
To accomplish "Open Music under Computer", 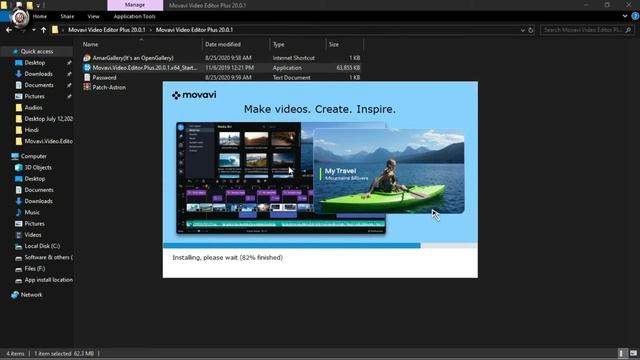I will (32, 212).
